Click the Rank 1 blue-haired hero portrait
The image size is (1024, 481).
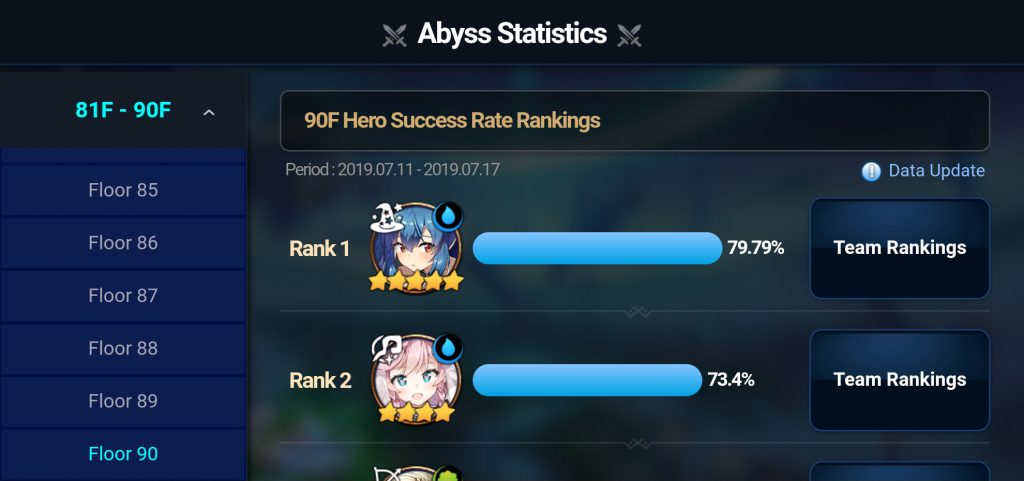coord(415,249)
